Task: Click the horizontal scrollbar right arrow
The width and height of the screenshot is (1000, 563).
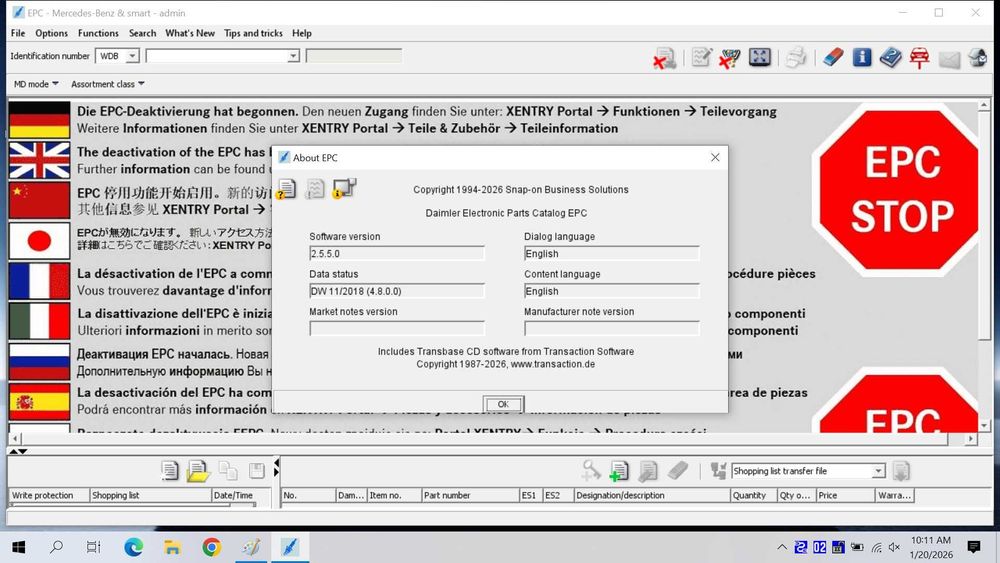Action: (x=971, y=439)
